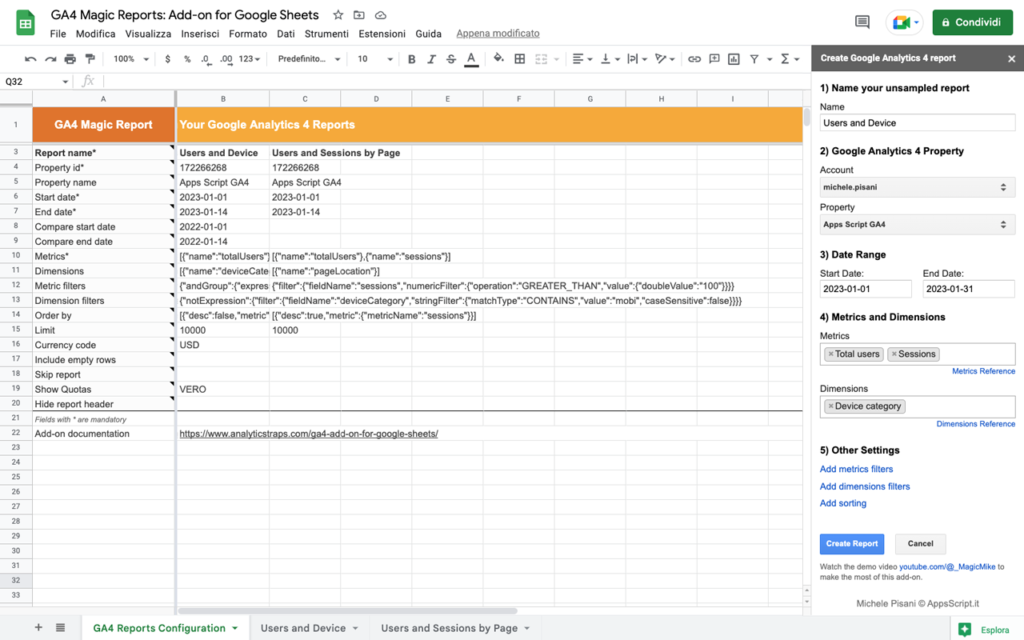Open the Inserisci menu
Viewport: 1024px width, 640px height.
pyautogui.click(x=200, y=34)
